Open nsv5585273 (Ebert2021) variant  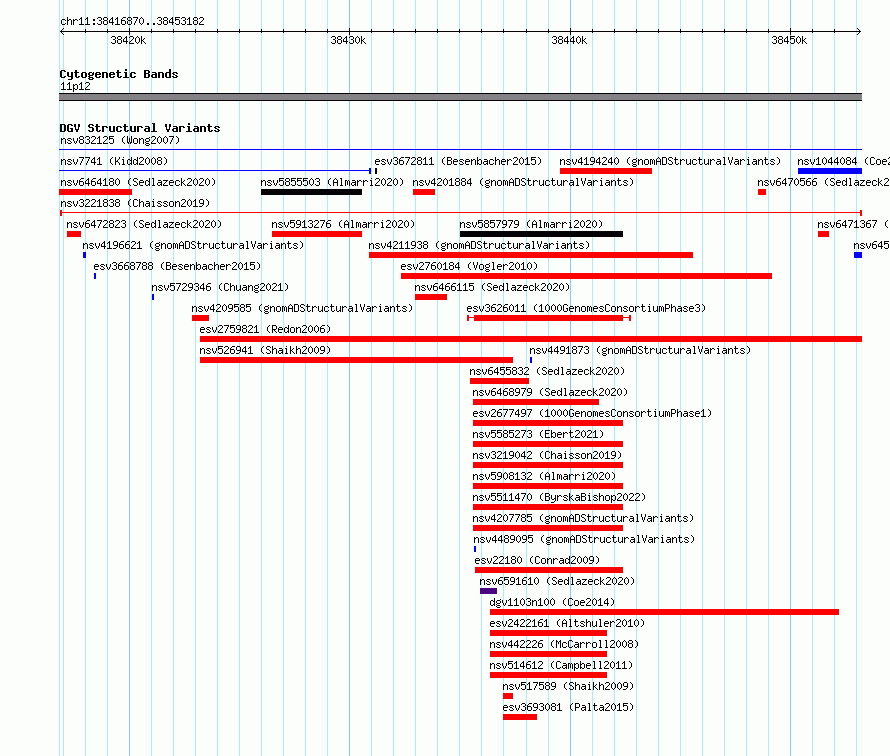coord(538,434)
